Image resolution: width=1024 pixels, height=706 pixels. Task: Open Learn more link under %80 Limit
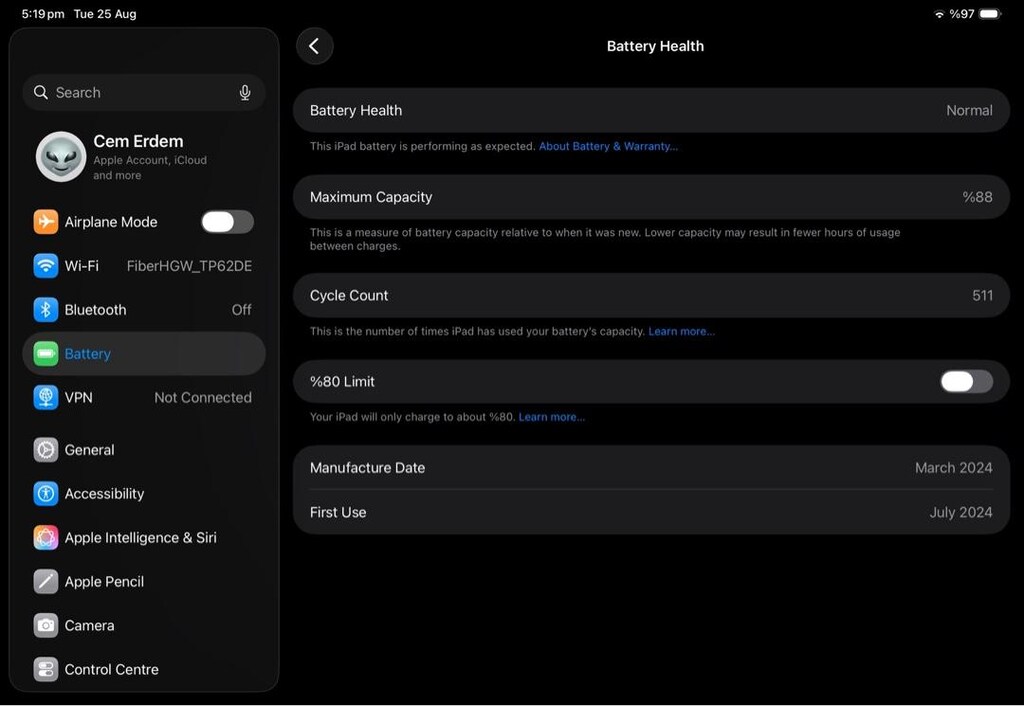pos(552,417)
